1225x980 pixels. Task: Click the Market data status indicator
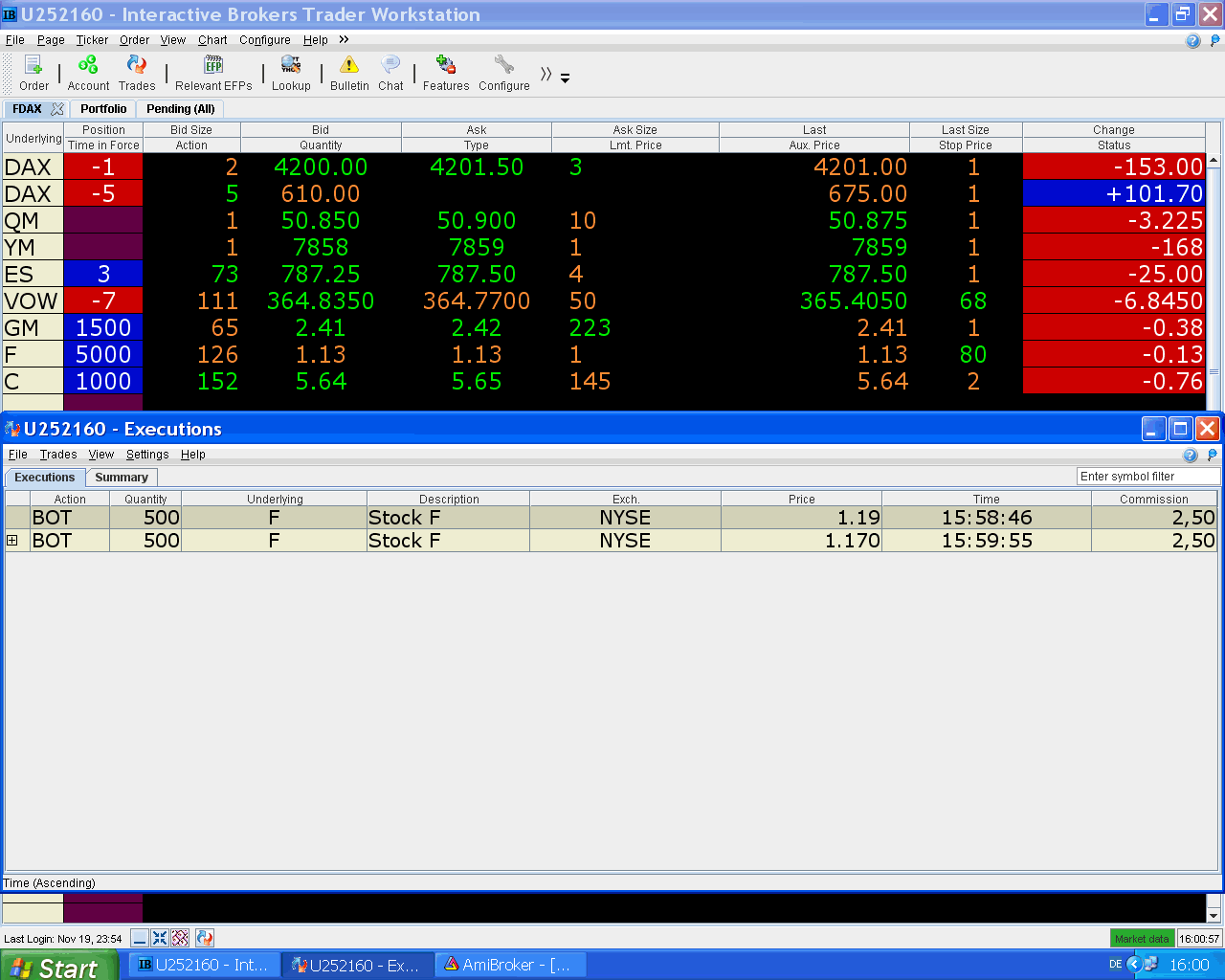tap(1142, 939)
